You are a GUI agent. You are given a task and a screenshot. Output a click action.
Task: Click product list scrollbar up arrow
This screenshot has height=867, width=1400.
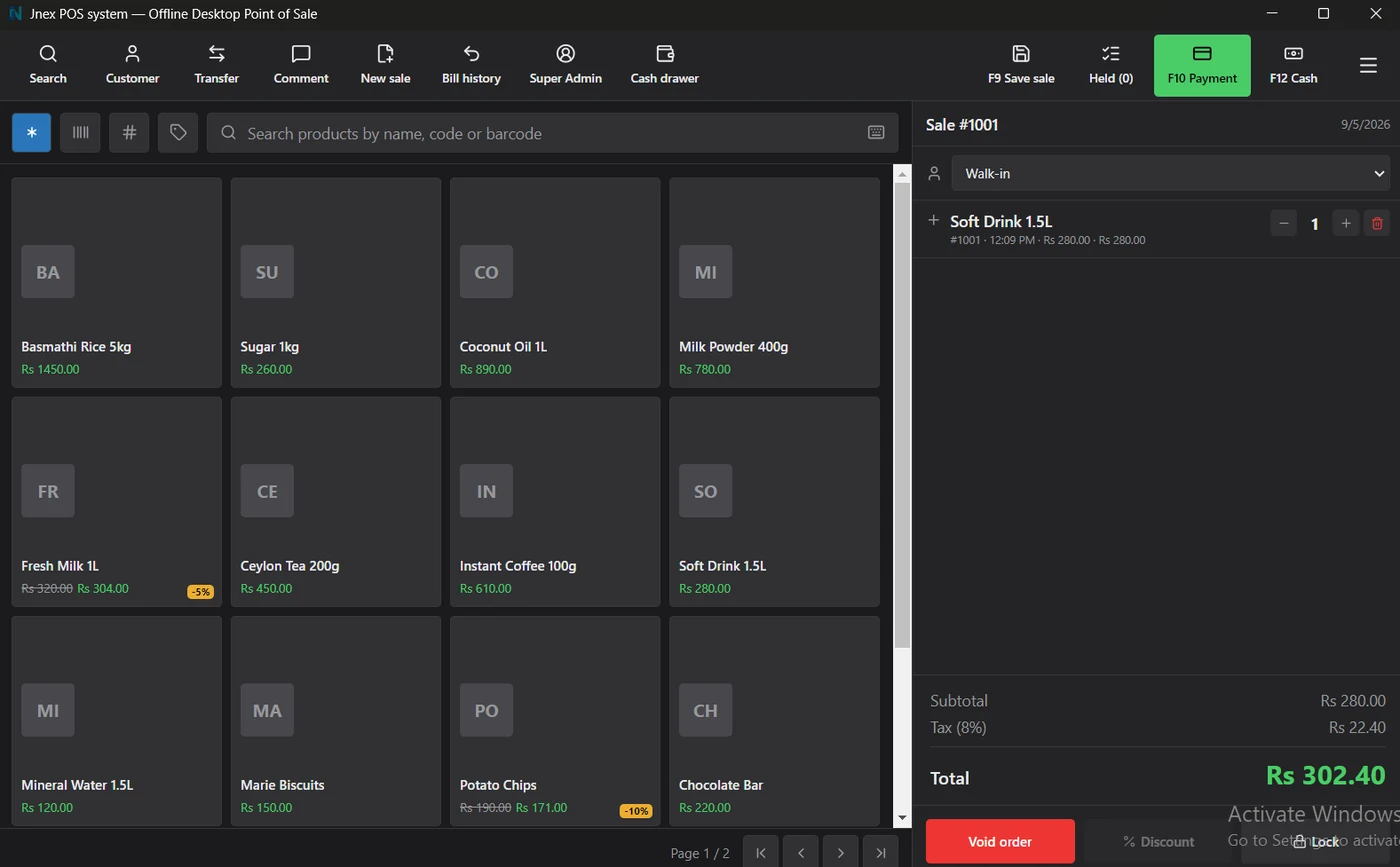[x=902, y=174]
